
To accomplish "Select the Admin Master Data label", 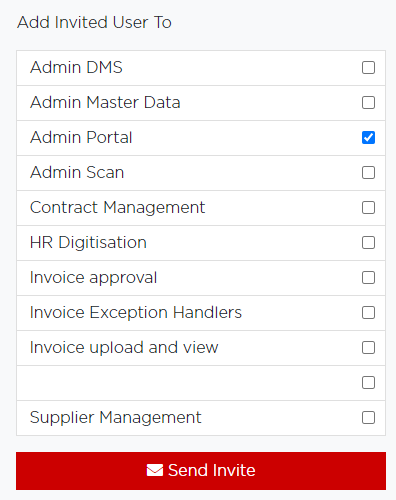I will (x=105, y=102).
